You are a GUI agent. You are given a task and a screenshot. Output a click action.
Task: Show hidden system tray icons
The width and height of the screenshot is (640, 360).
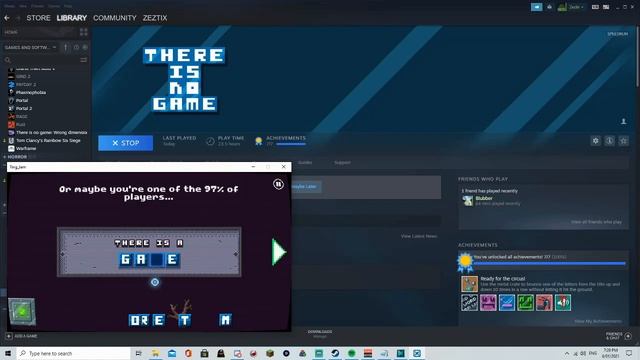tap(567, 353)
